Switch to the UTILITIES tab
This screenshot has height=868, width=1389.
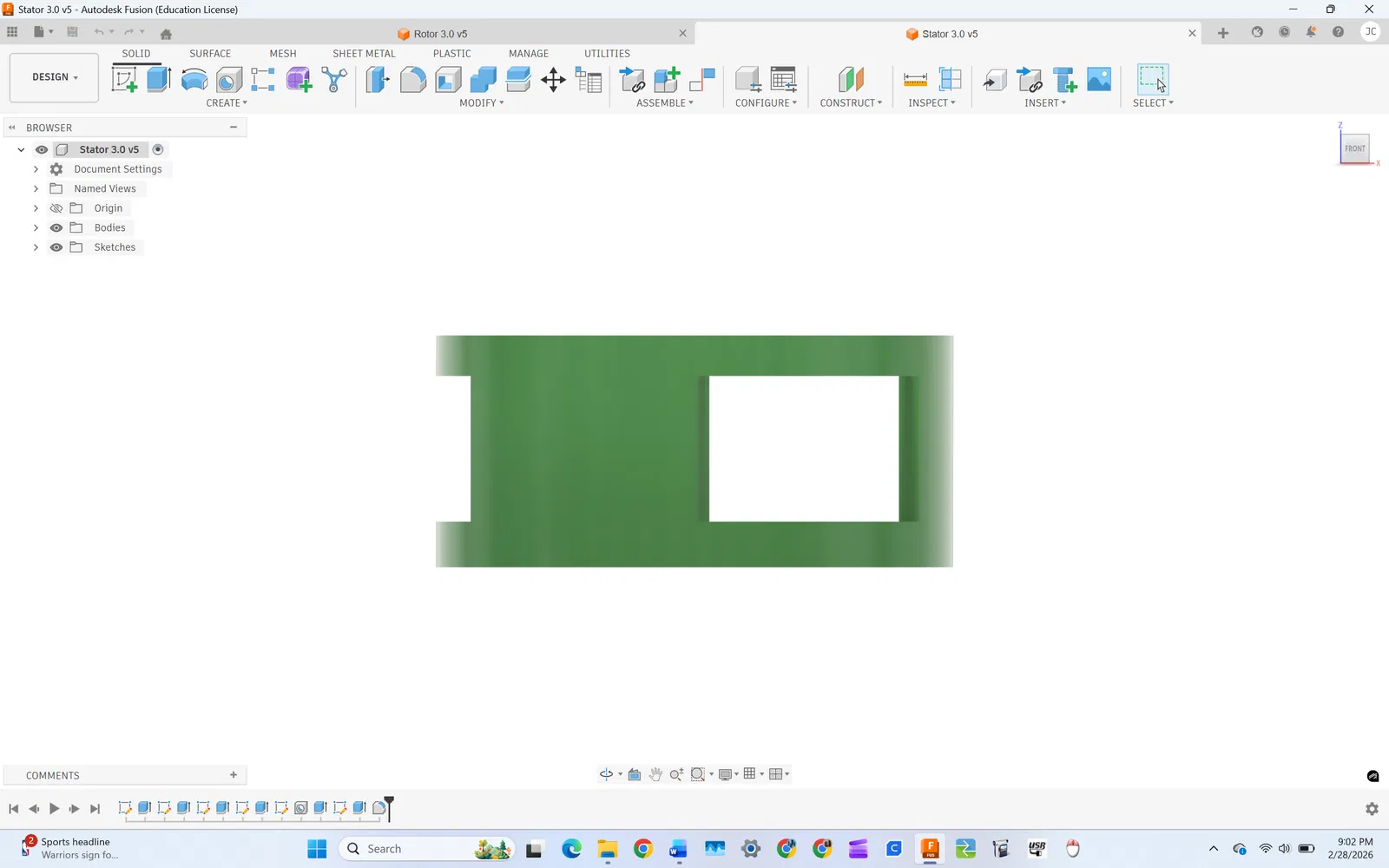click(607, 54)
